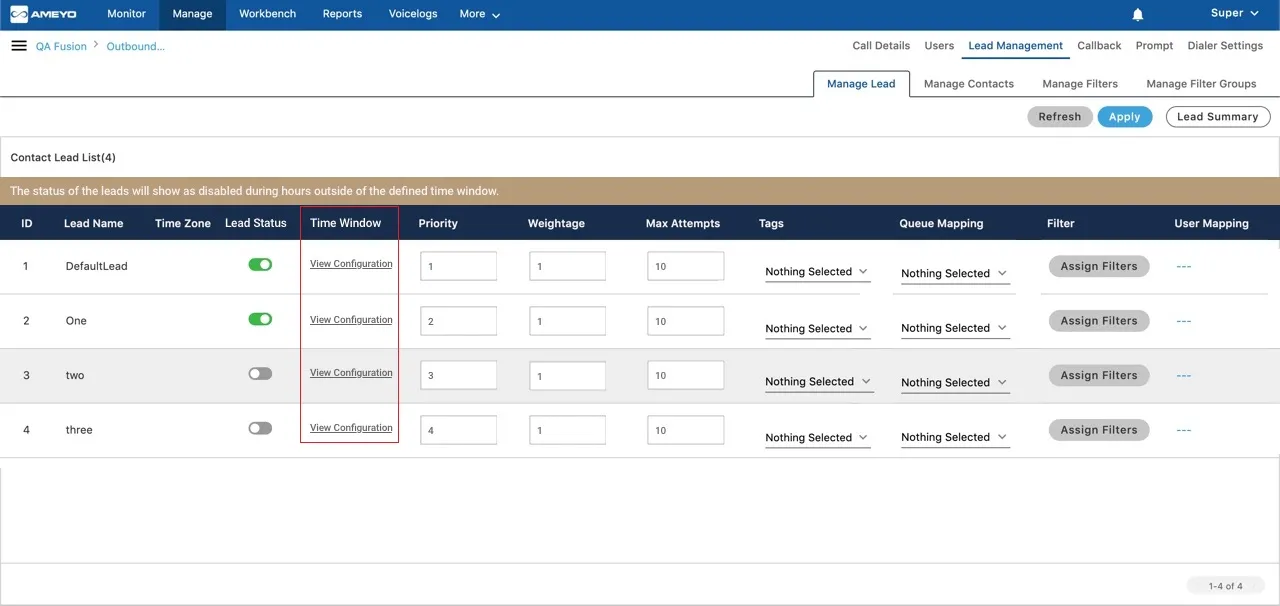Open the hamburger menu icon

18,46
